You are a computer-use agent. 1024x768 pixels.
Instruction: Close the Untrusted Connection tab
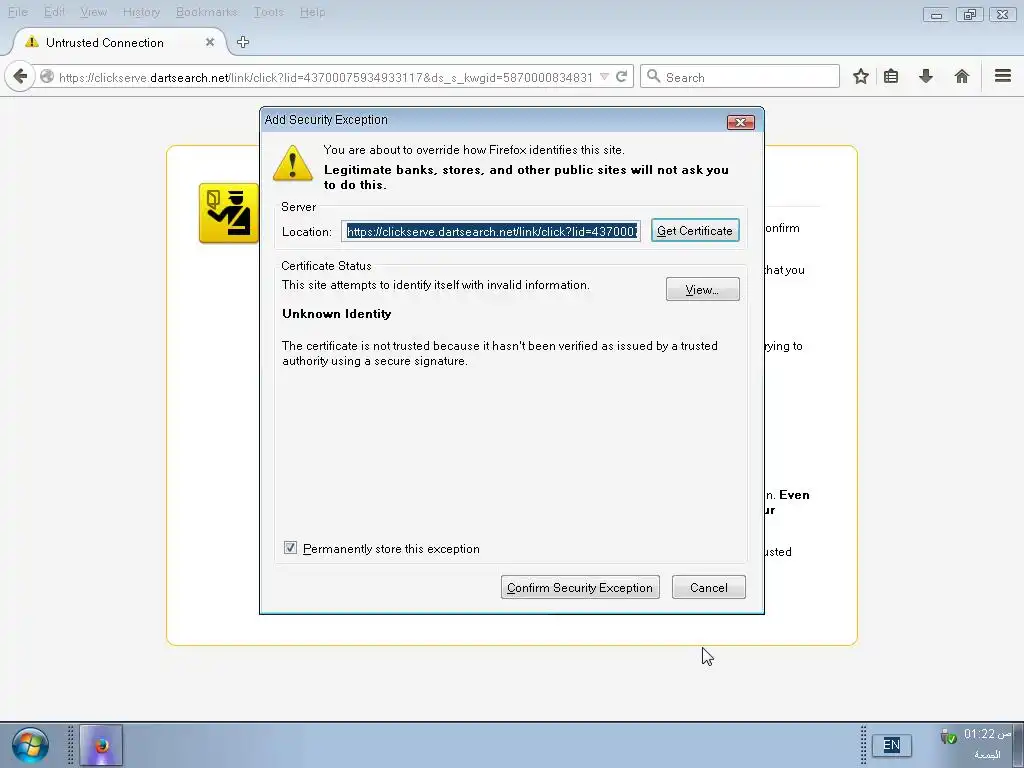210,42
